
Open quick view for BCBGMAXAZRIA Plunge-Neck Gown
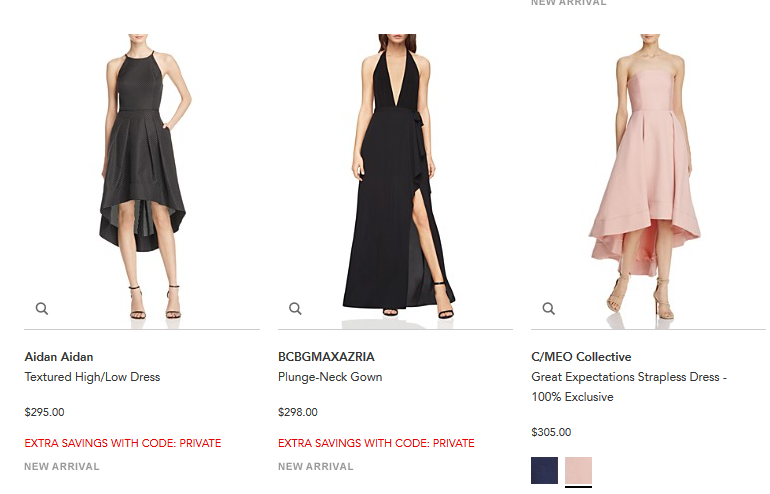click(x=295, y=308)
